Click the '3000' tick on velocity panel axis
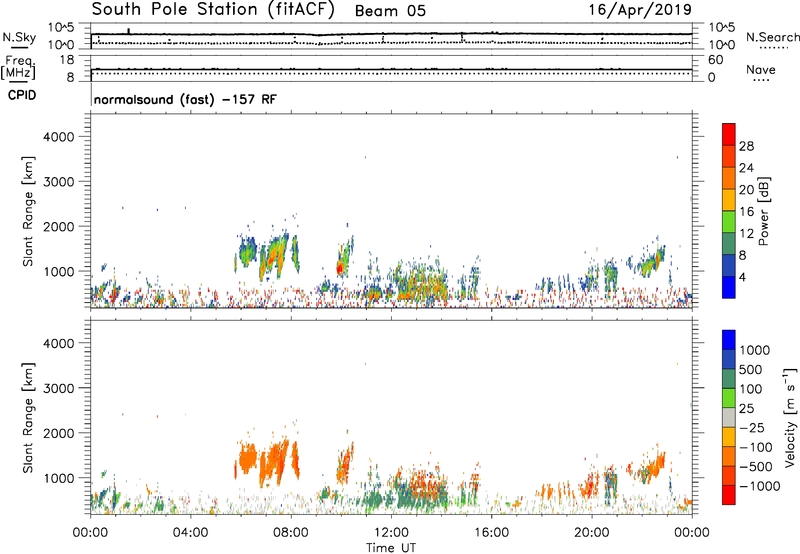 click(x=58, y=388)
